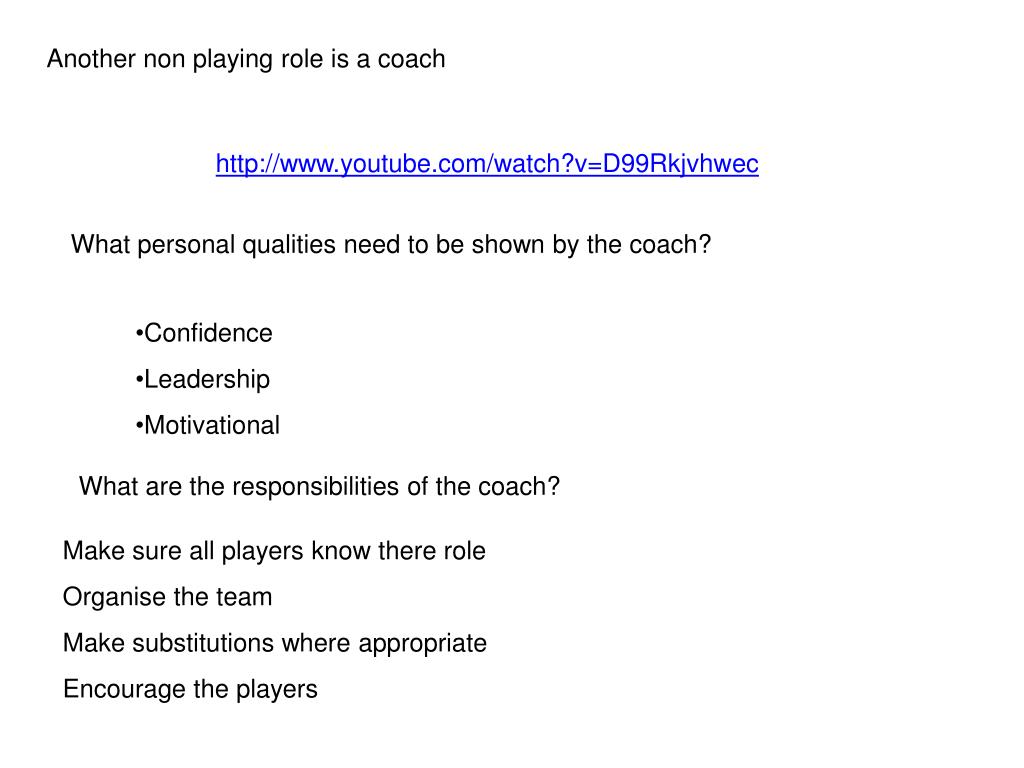
Task: Click the line 'Encourage the players'
Action: [190, 690]
